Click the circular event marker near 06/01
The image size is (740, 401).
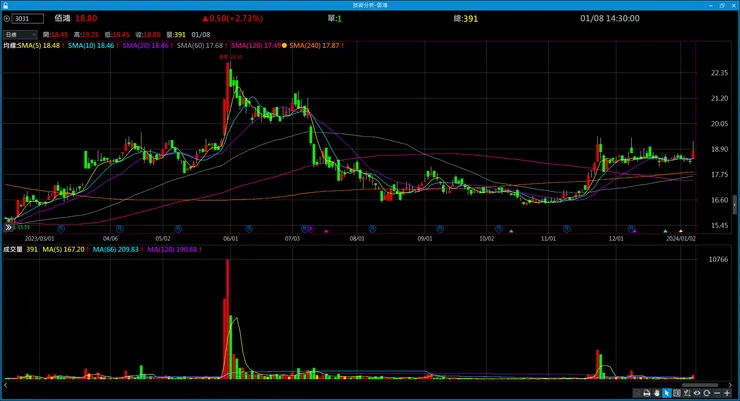249,229
